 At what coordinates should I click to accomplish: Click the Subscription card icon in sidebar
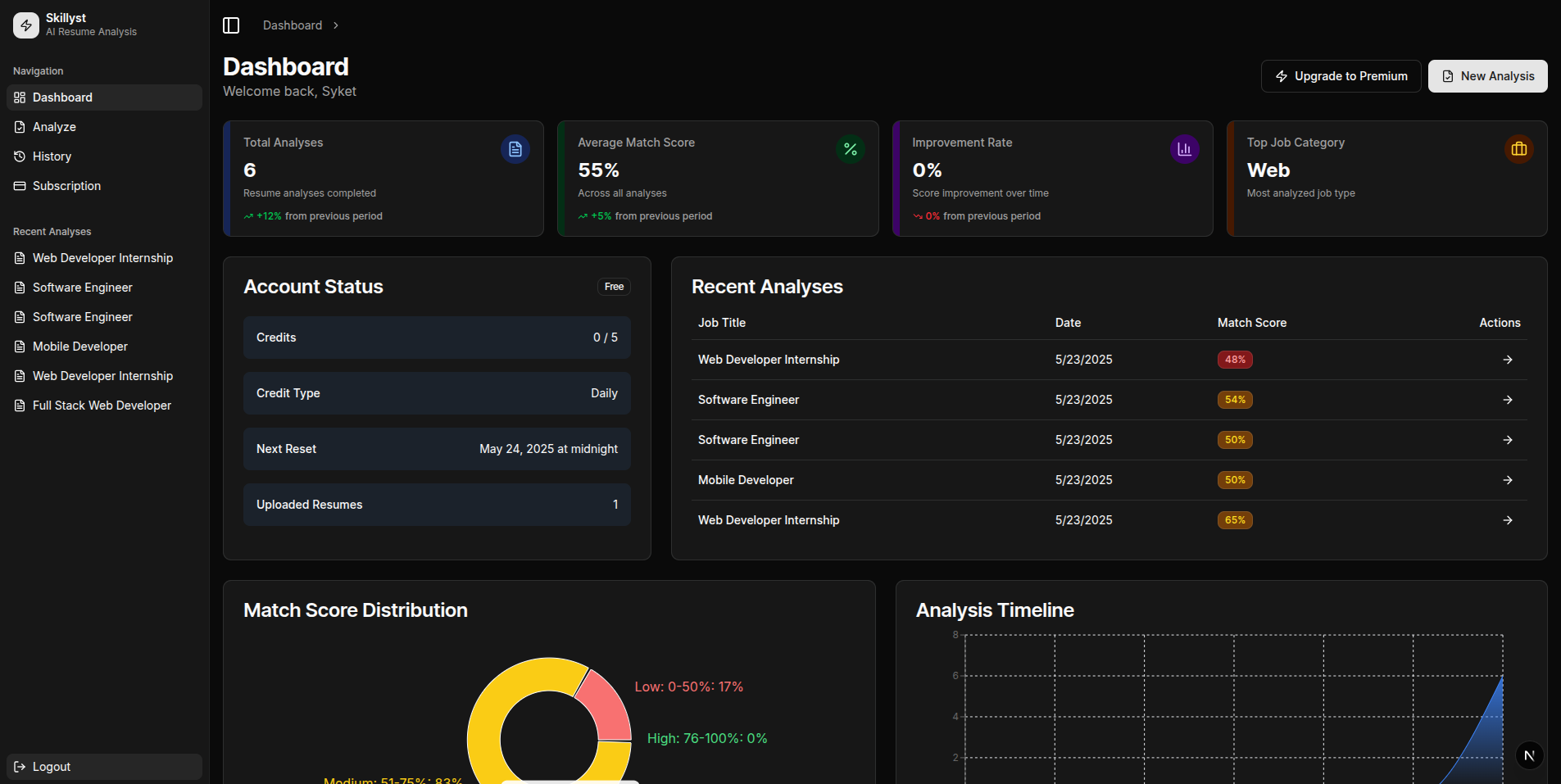click(19, 185)
